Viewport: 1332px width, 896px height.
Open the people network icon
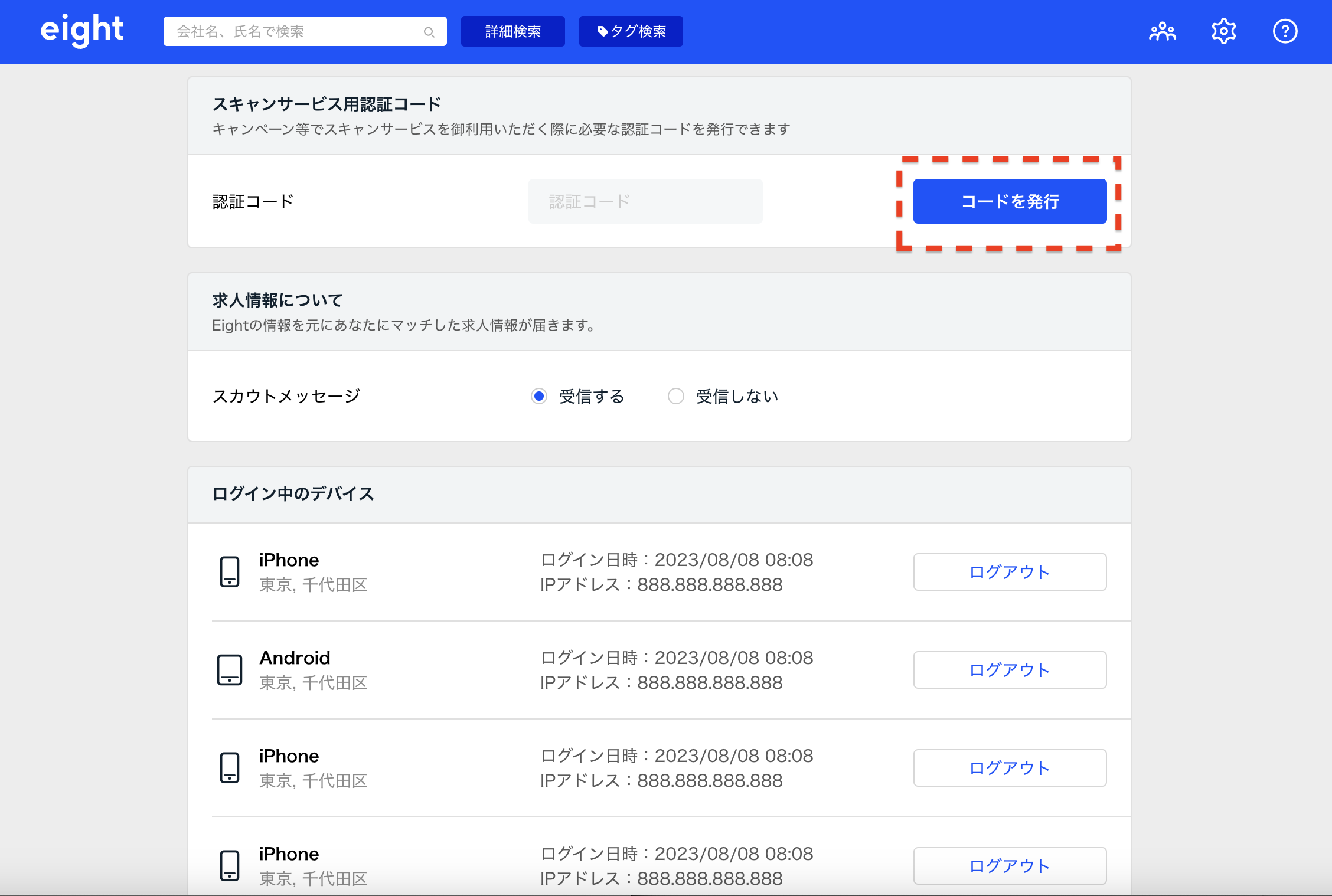click(1162, 31)
